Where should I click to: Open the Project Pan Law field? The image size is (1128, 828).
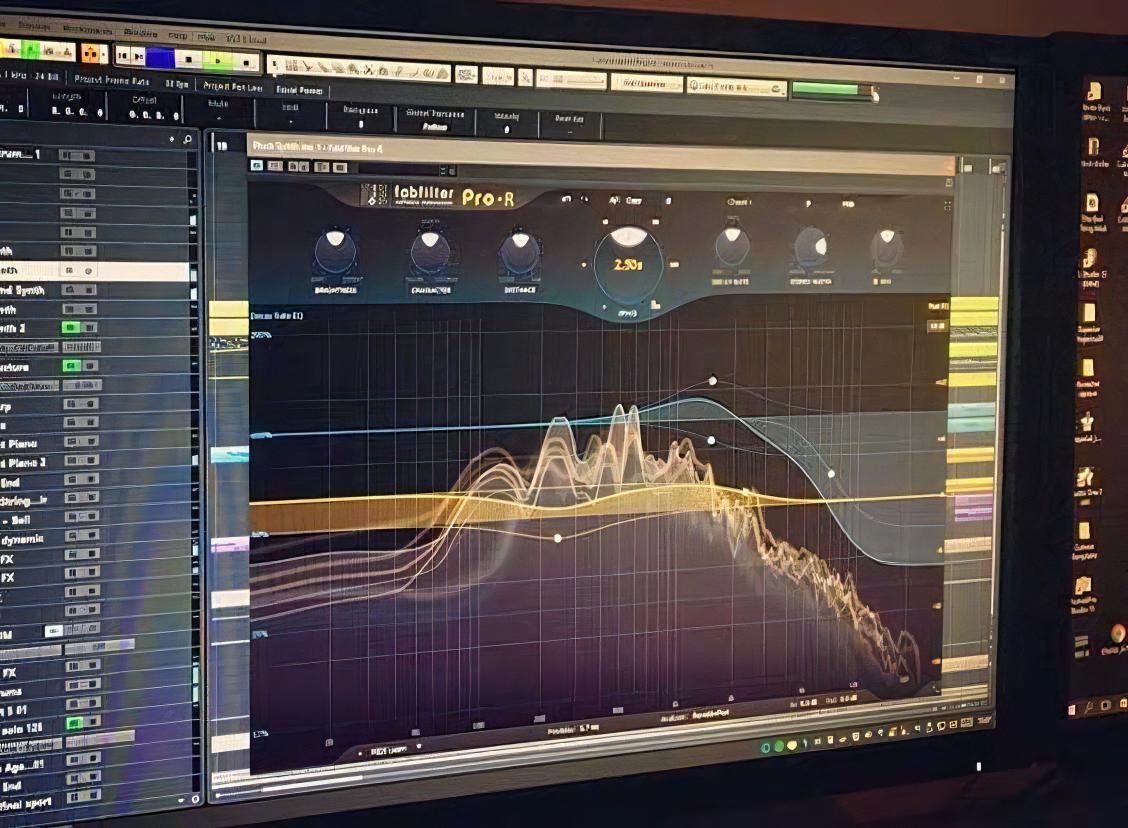tap(232, 86)
